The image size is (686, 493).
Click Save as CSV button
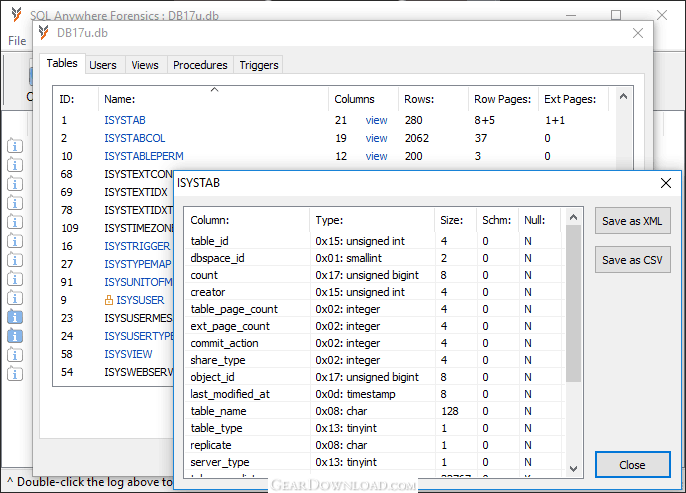click(x=632, y=260)
